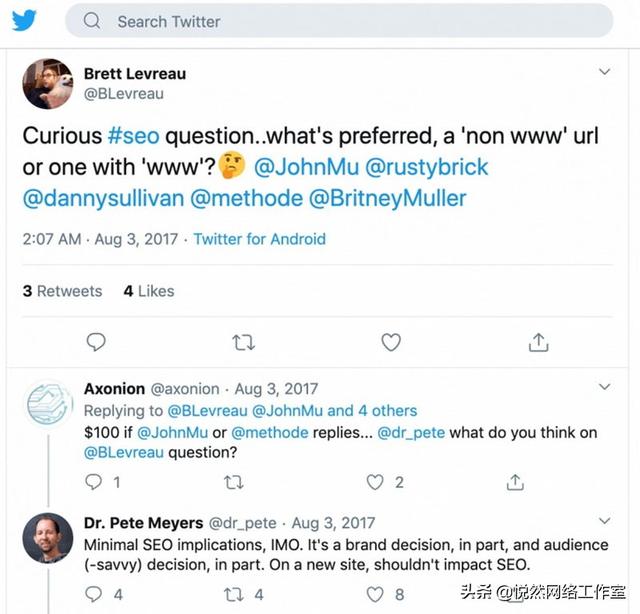640x614 pixels.
Task: Open Brett Levreau's profile picture
Action: point(47,83)
